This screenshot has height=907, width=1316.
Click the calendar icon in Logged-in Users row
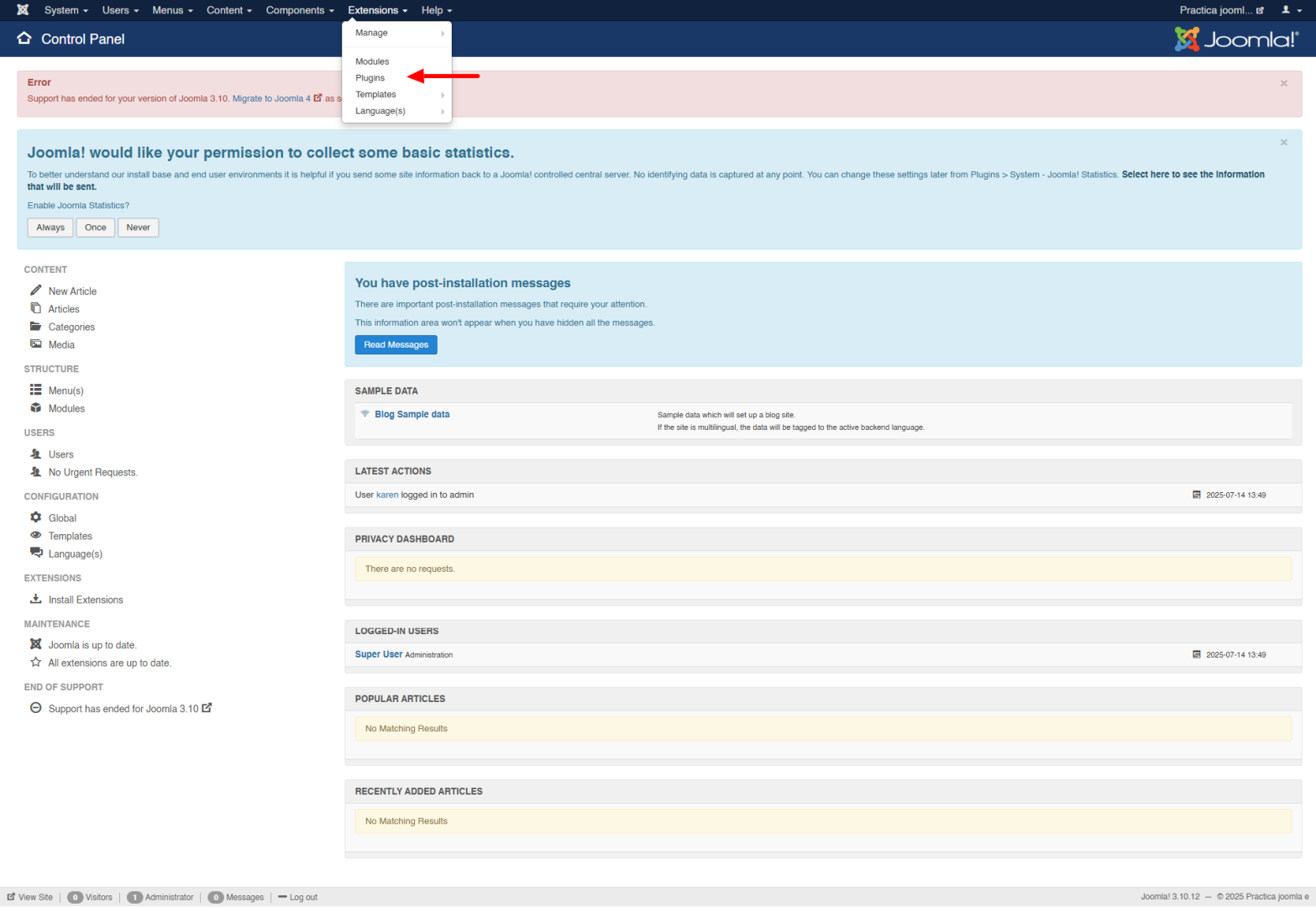tap(1197, 654)
